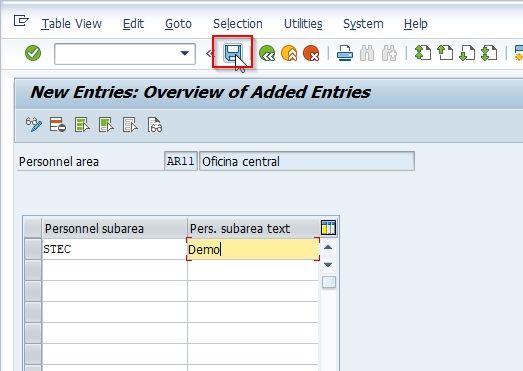Click the Print icon
523x371 pixels.
point(345,53)
